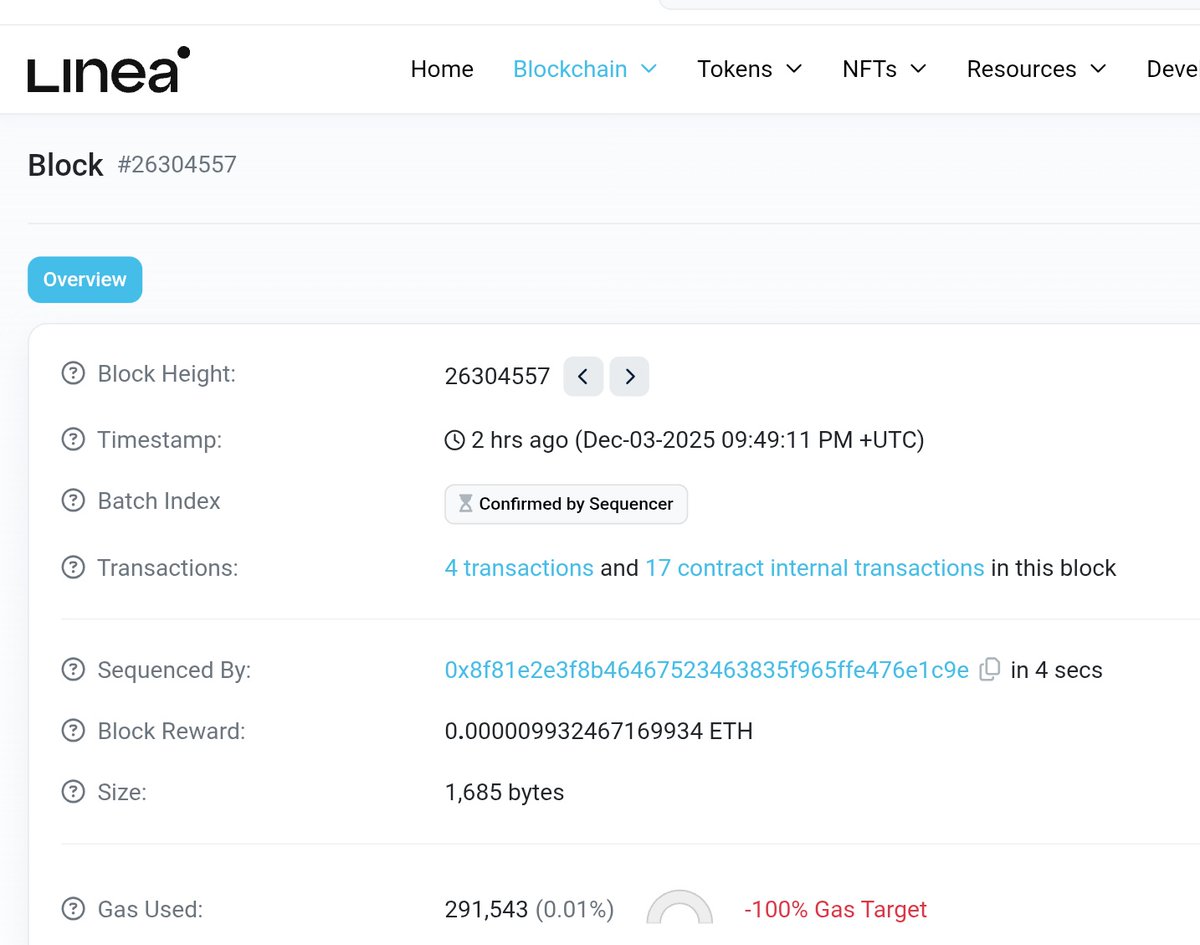The width and height of the screenshot is (1200, 945).
Task: Open help icon beside Block Height
Action: tap(73, 374)
